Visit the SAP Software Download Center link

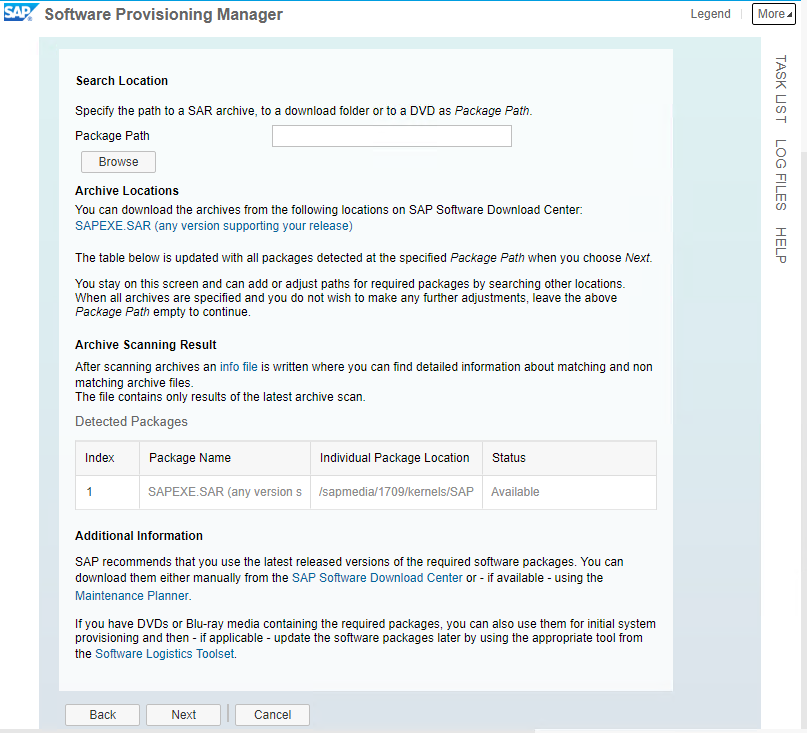click(x=376, y=578)
